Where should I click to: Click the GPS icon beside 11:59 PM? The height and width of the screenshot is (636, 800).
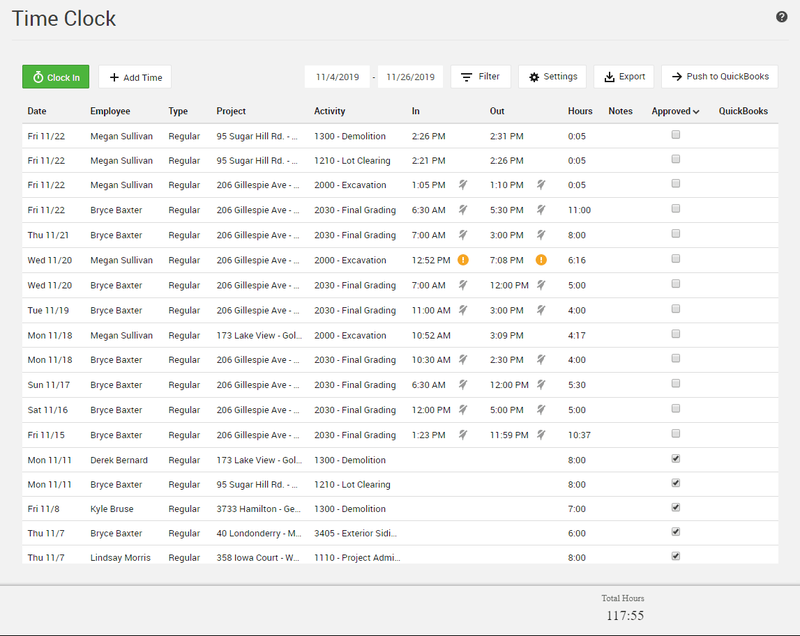pyautogui.click(x=541, y=435)
